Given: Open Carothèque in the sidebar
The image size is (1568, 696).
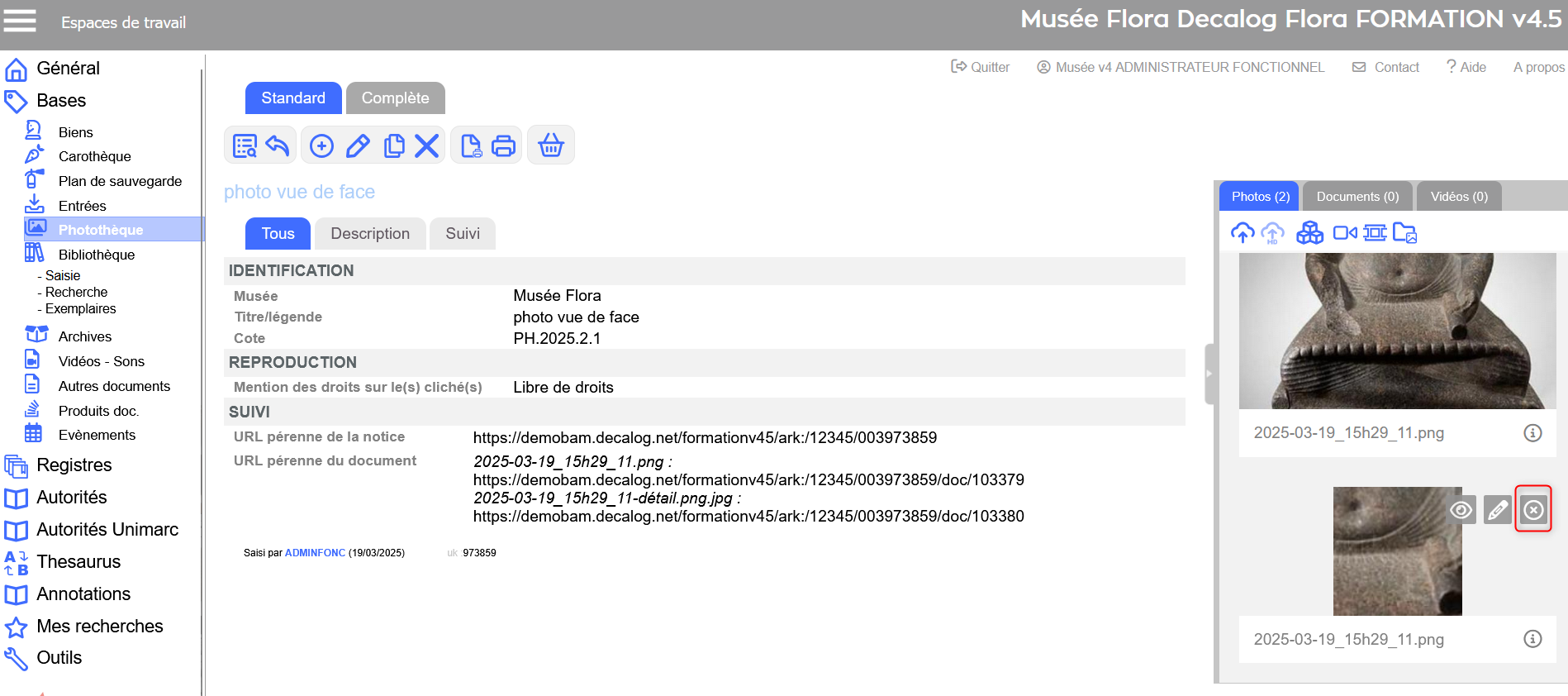Looking at the screenshot, I should (x=94, y=156).
